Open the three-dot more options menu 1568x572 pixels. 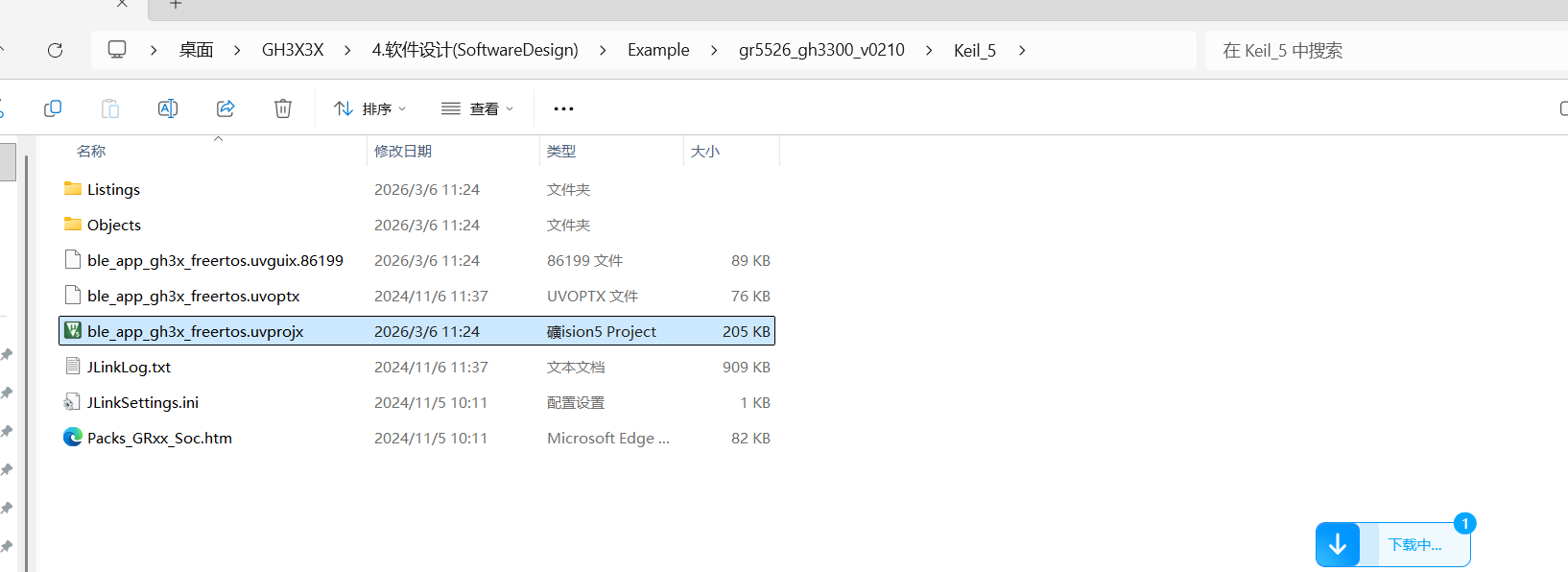563,108
